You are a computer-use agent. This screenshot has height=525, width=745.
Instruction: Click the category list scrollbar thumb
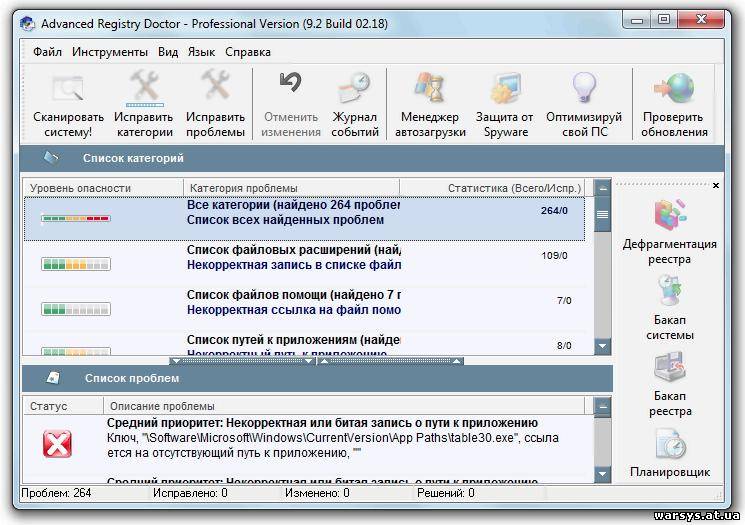coord(602,214)
